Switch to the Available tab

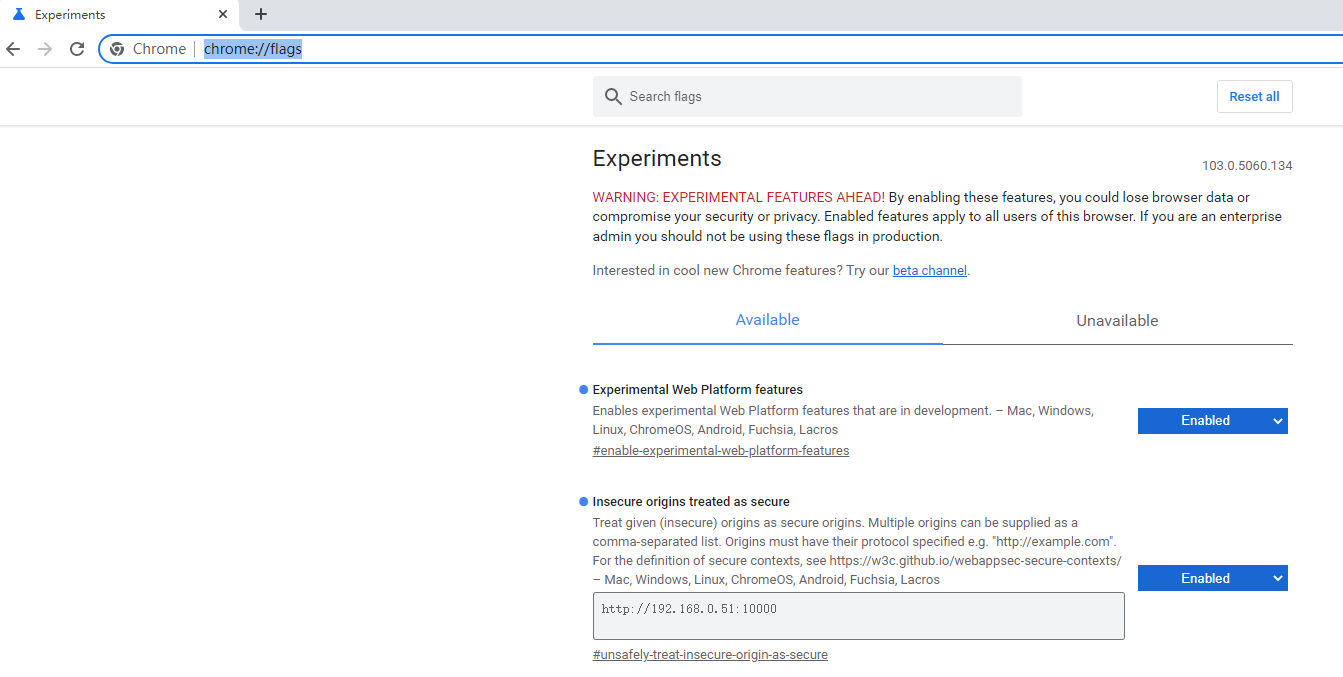pyautogui.click(x=767, y=320)
